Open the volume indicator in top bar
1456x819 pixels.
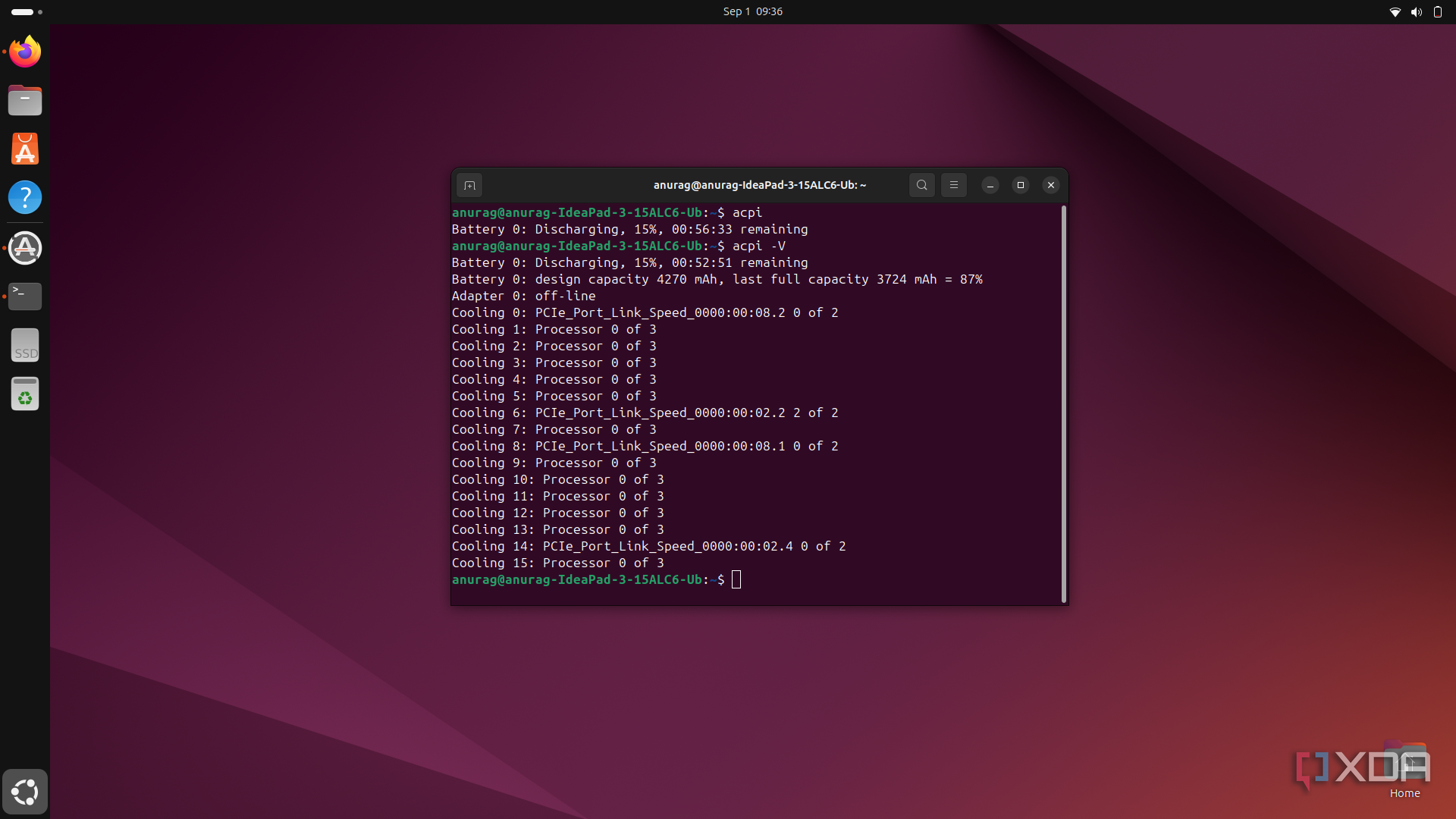tap(1416, 12)
